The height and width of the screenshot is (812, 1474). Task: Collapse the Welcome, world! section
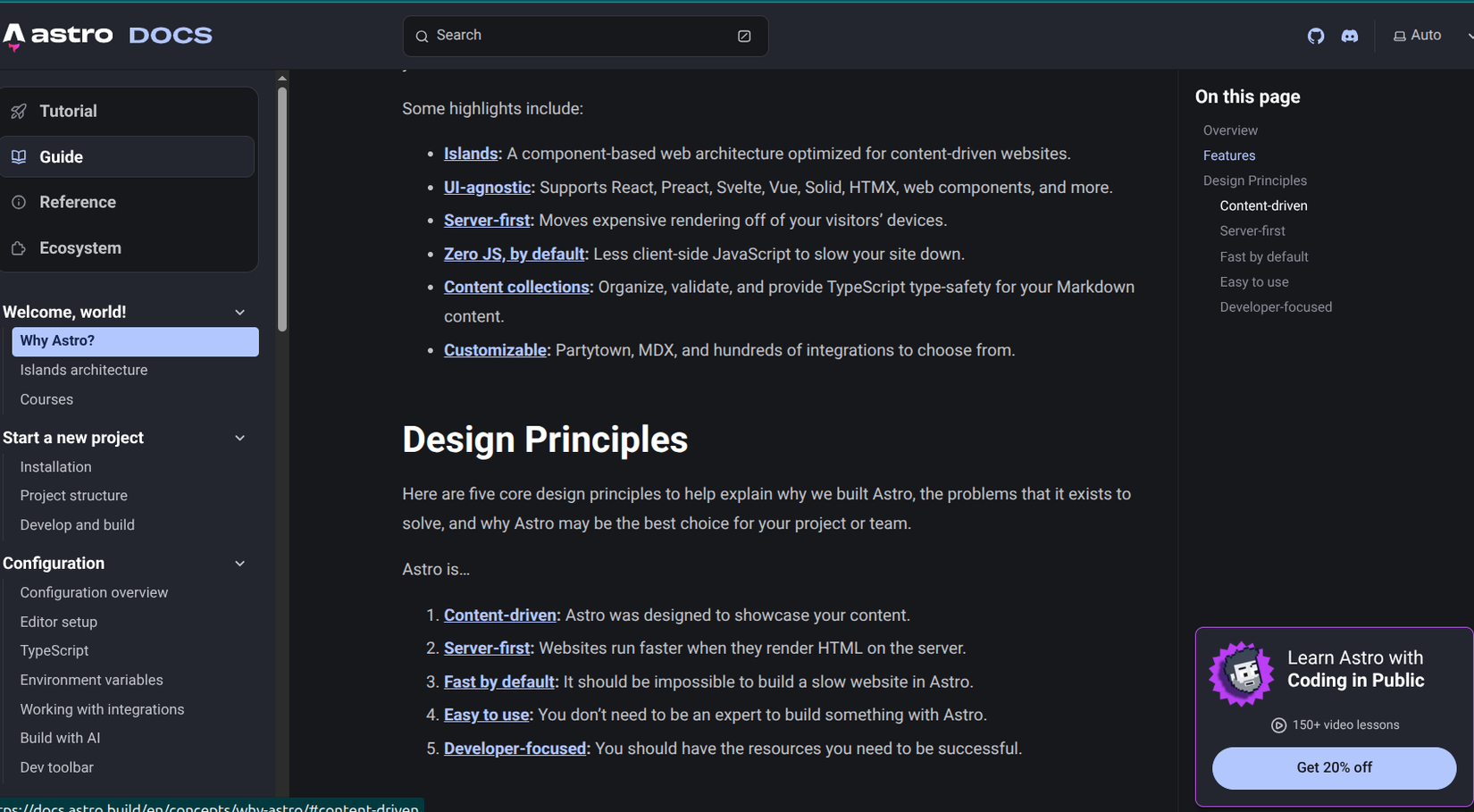coord(239,312)
